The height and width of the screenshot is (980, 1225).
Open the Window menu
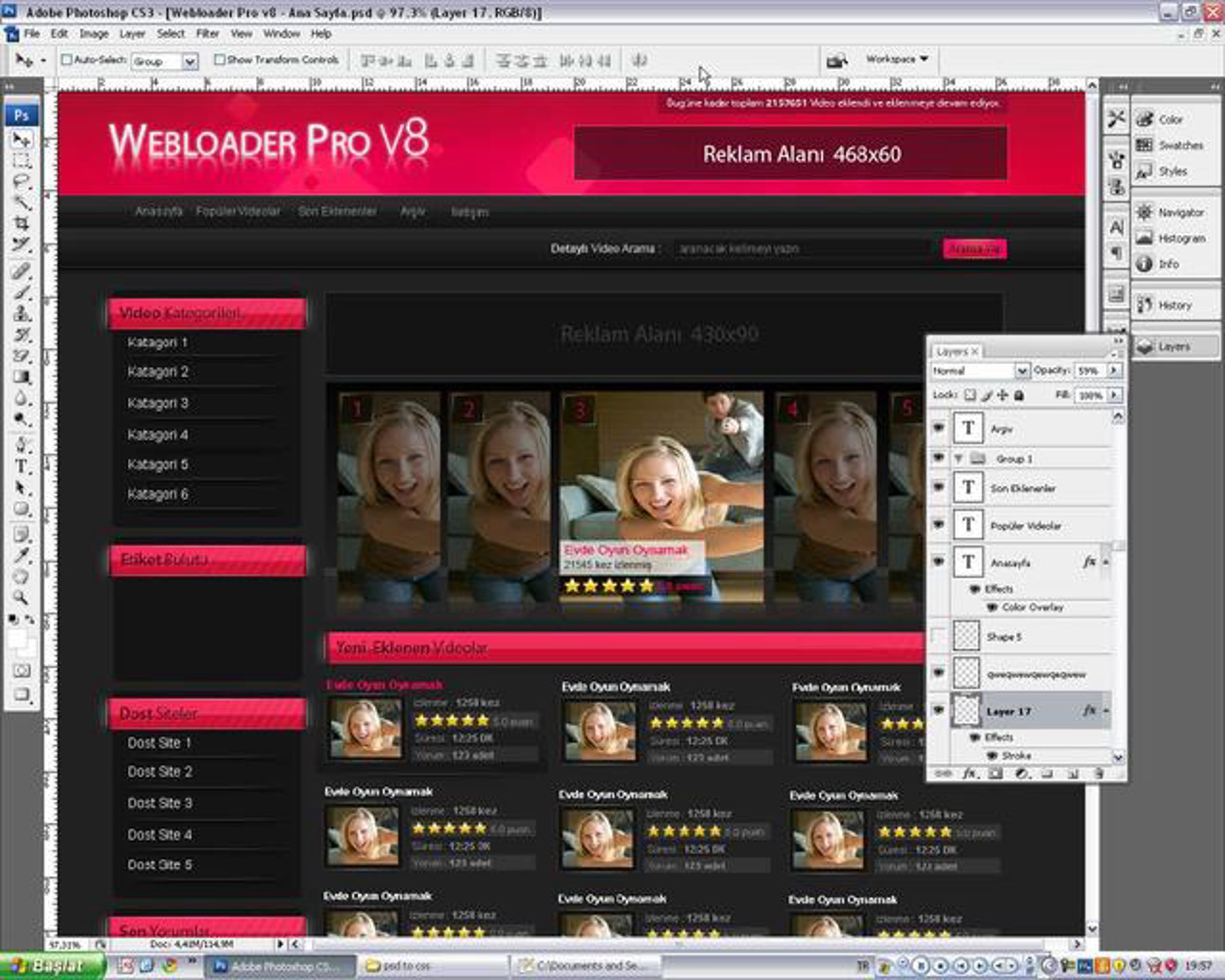pyautogui.click(x=281, y=34)
